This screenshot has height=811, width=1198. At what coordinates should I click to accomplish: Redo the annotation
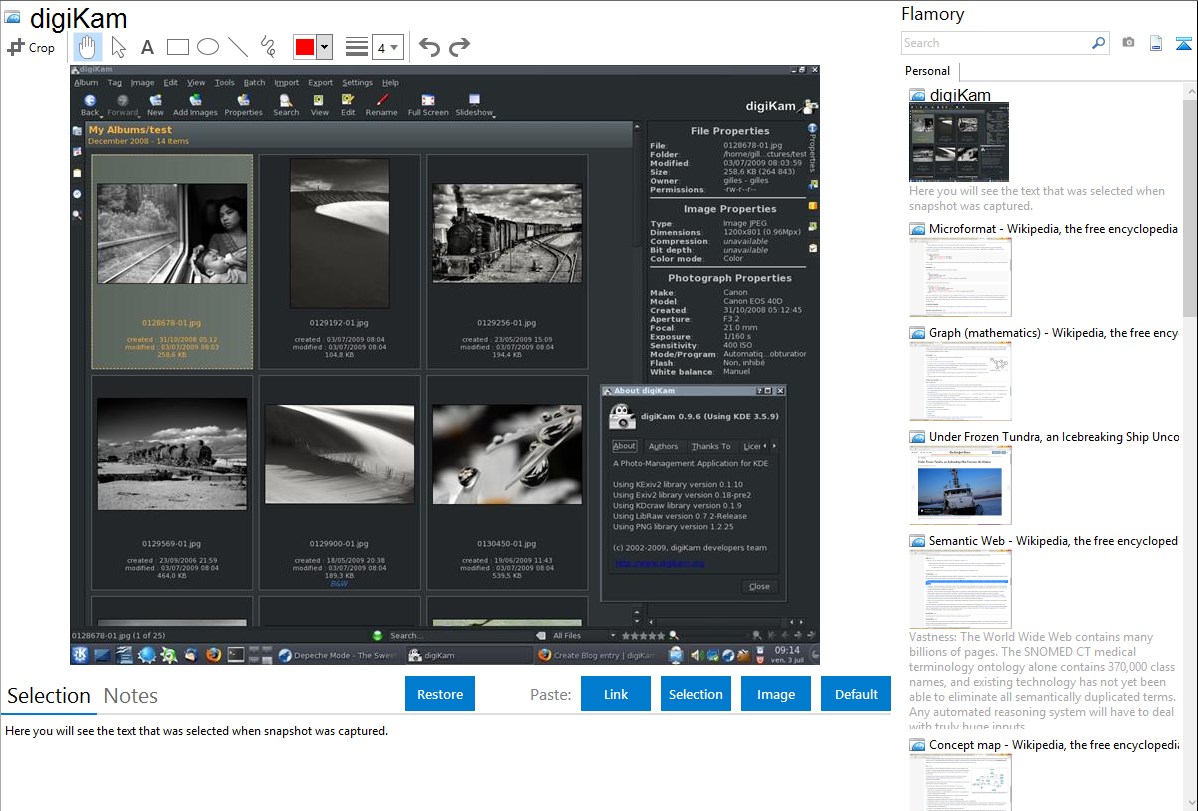point(459,47)
